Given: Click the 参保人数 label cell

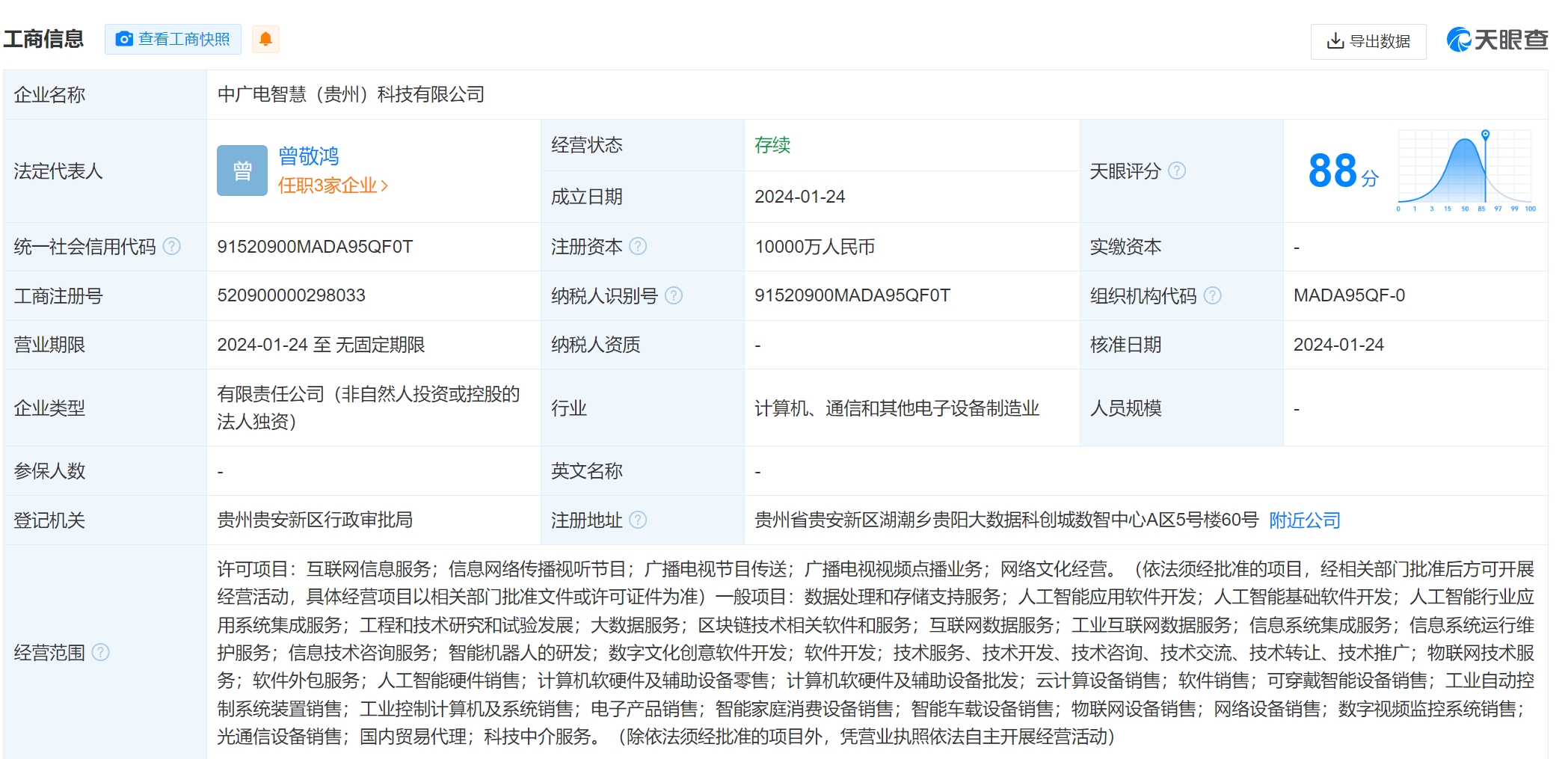Looking at the screenshot, I should [105, 471].
